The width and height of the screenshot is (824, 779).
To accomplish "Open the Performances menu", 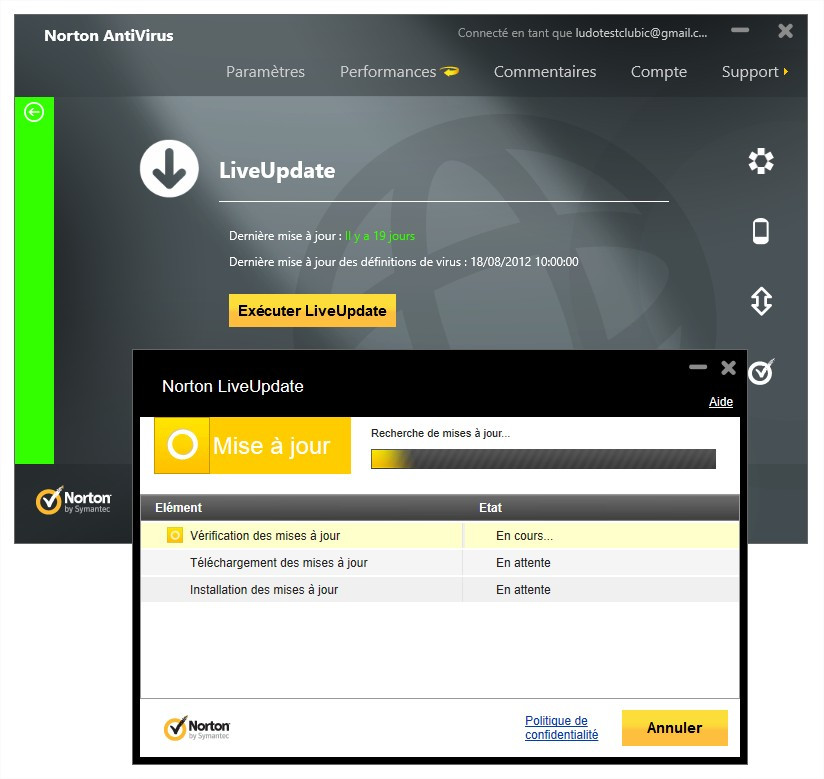I will [388, 72].
